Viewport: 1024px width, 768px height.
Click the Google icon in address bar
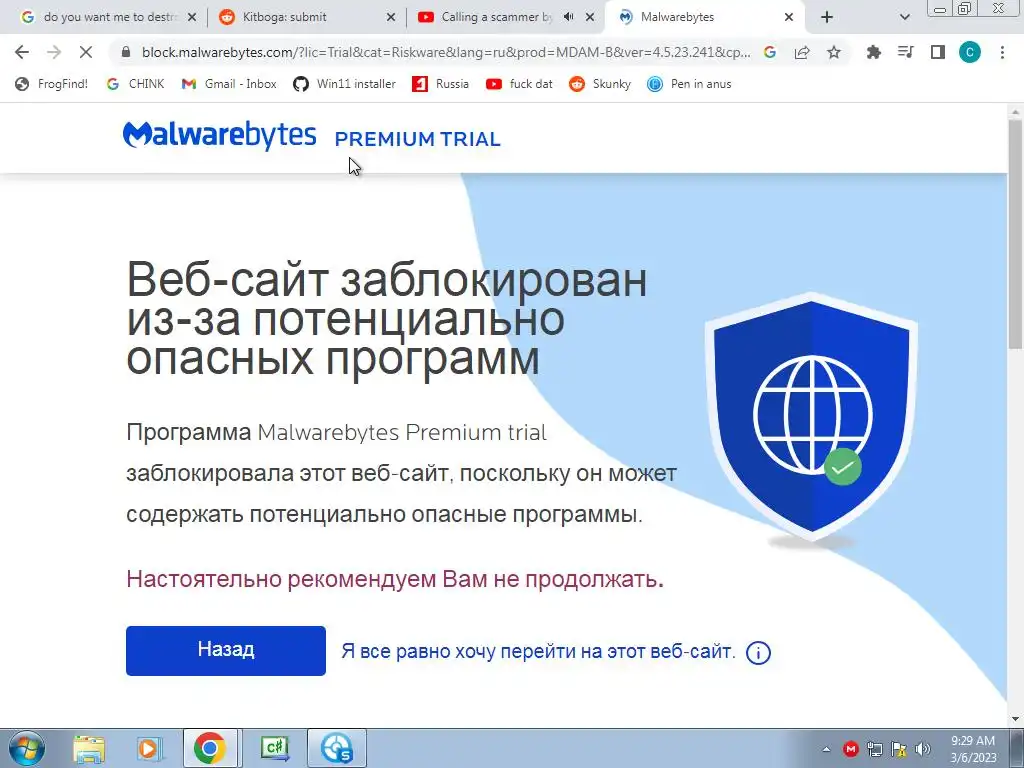coord(770,52)
